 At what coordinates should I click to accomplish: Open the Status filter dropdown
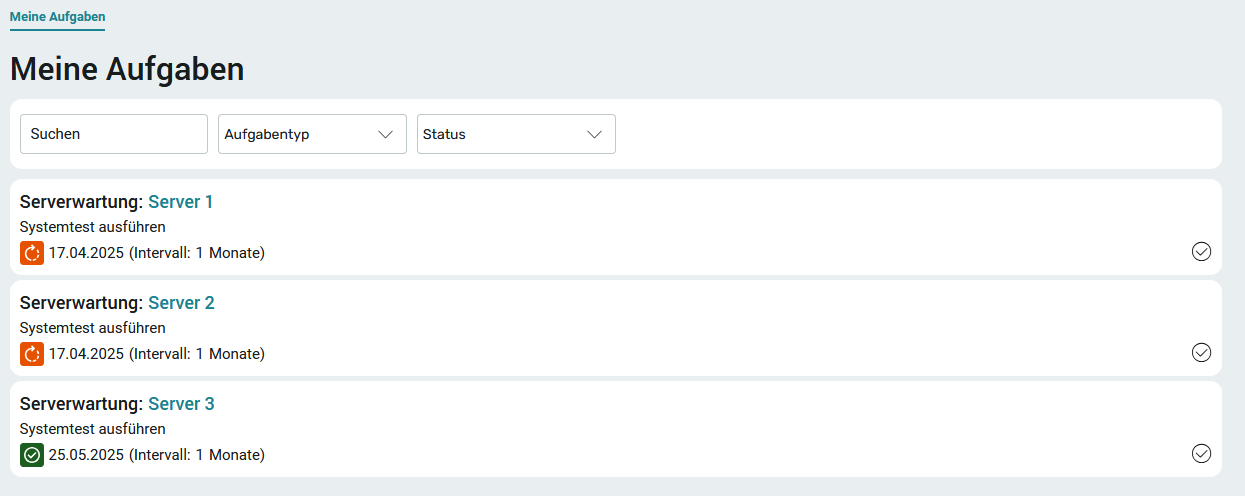point(516,134)
